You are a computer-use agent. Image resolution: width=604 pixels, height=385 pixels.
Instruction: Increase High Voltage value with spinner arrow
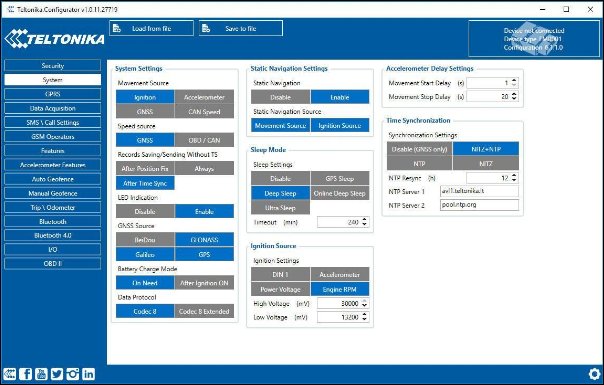pyautogui.click(x=364, y=301)
